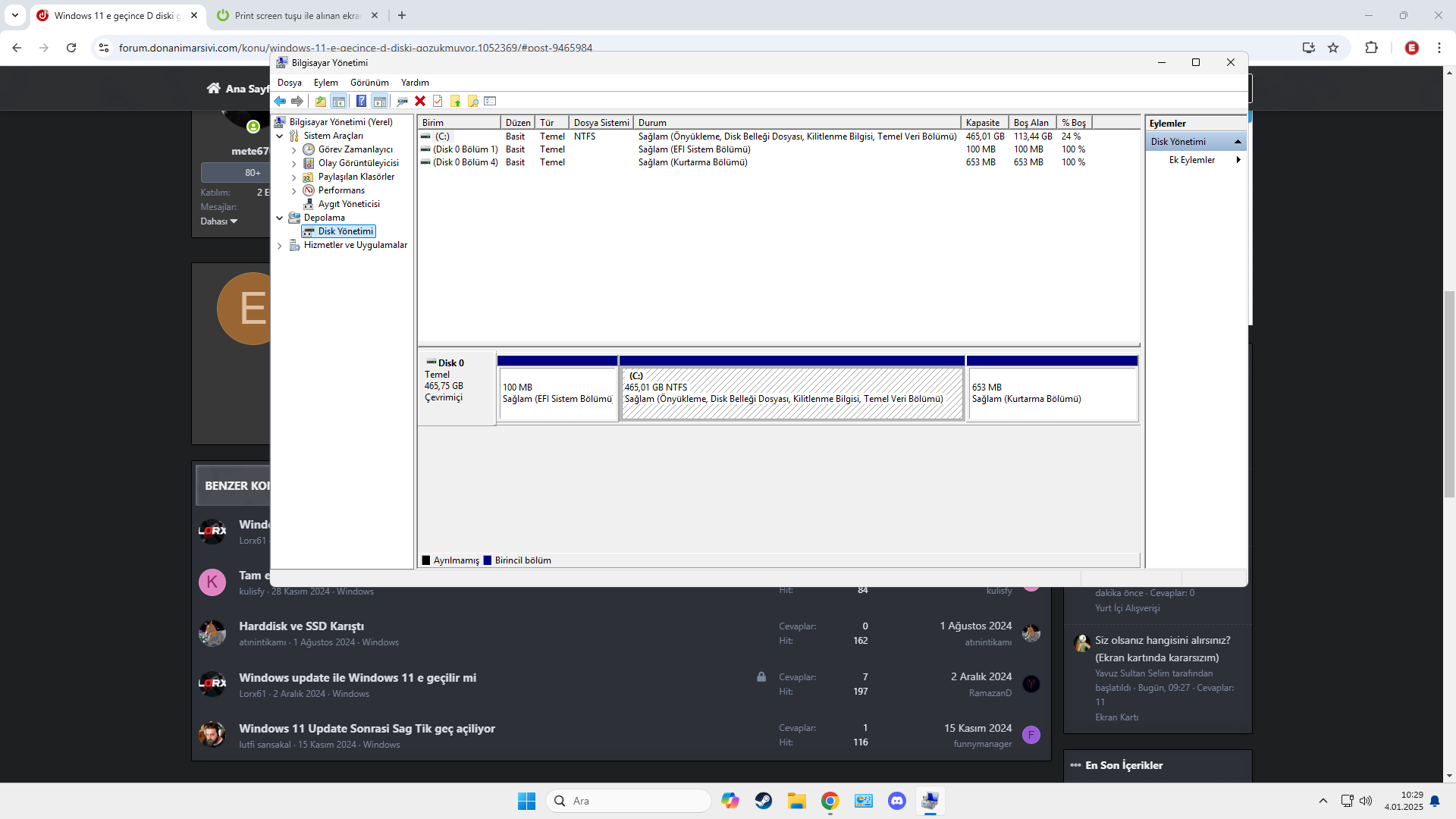Select the (C:) volume row in list
Viewport: 1456px width, 819px height.
pyautogui.click(x=779, y=136)
